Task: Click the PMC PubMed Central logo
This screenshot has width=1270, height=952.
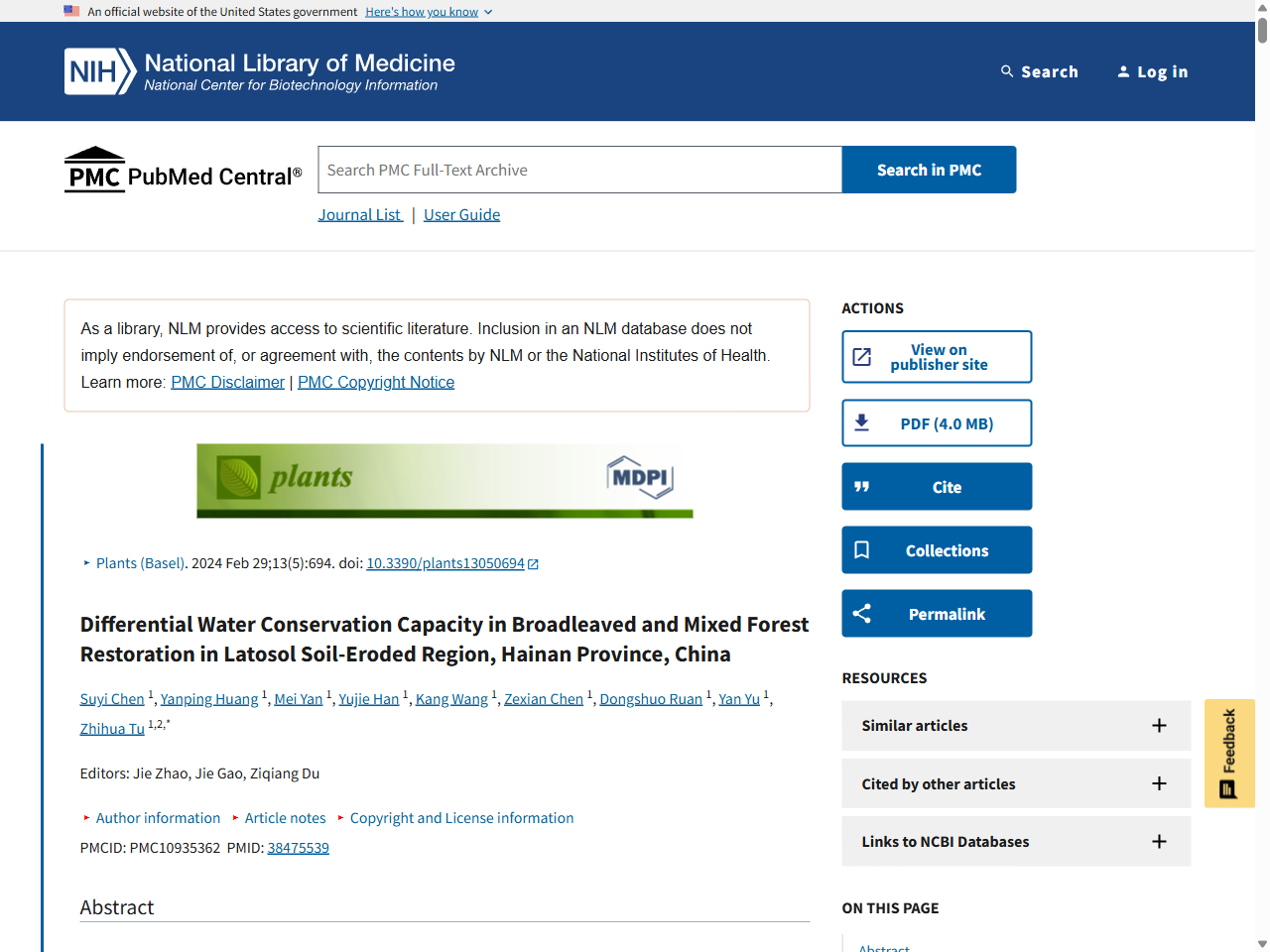Action: pyautogui.click(x=184, y=170)
